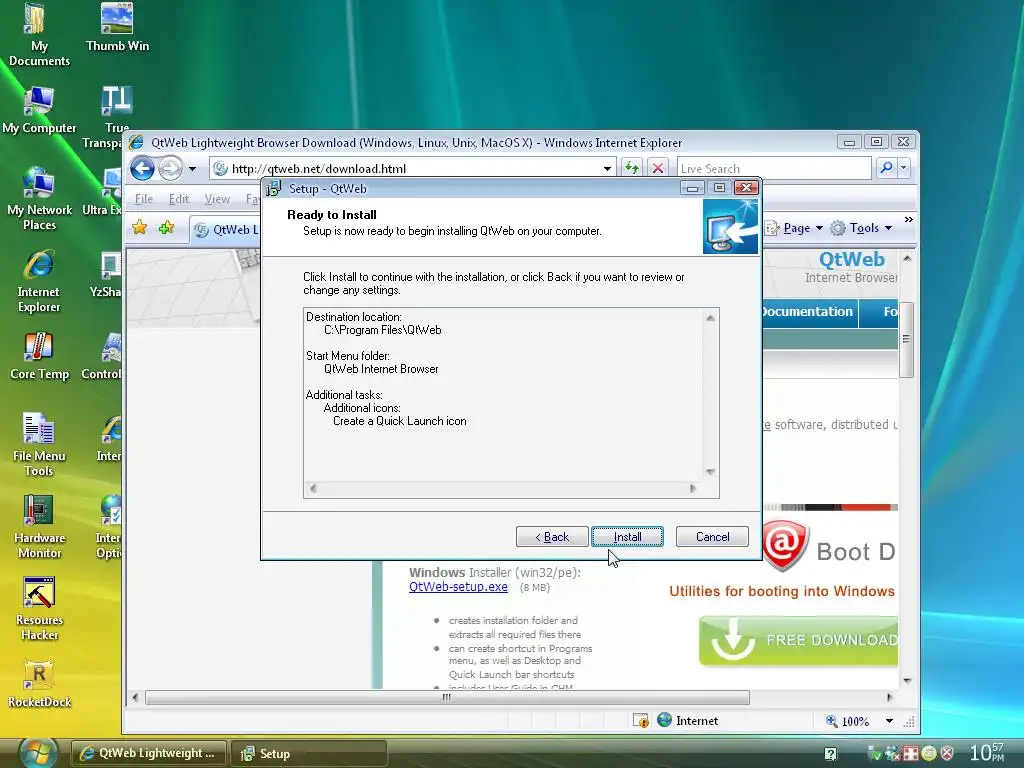Select the My Computer desktop icon
Image resolution: width=1024 pixels, height=768 pixels.
coord(39,110)
